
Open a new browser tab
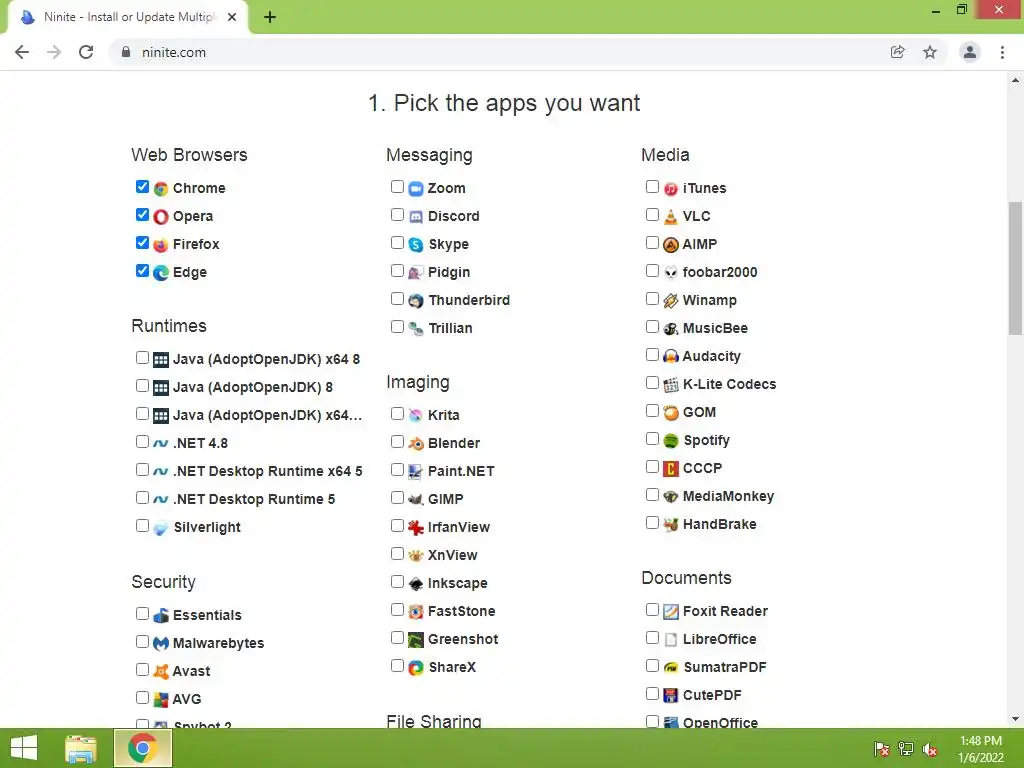(x=270, y=17)
